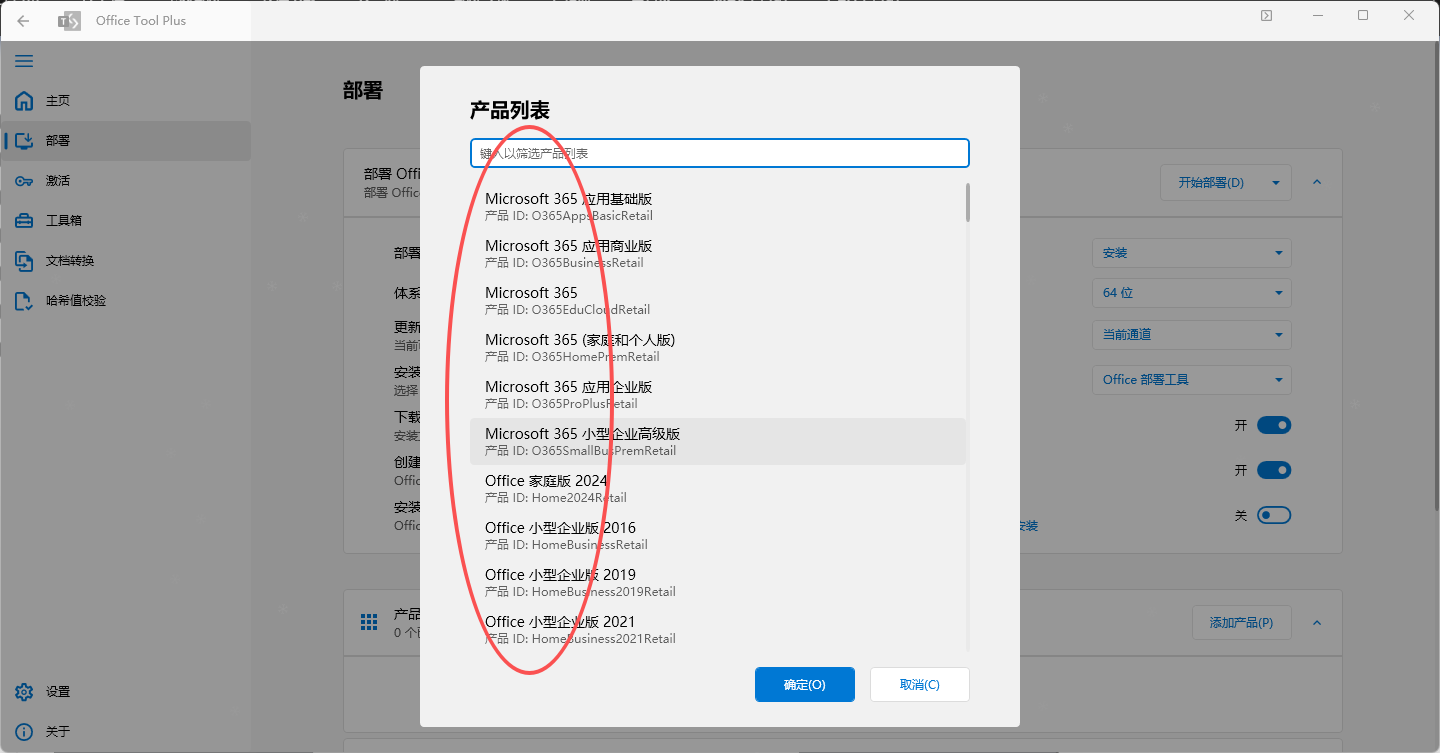This screenshot has height=753, width=1440.
Task: Open the 激活 activation page via key icon
Action: (x=24, y=180)
